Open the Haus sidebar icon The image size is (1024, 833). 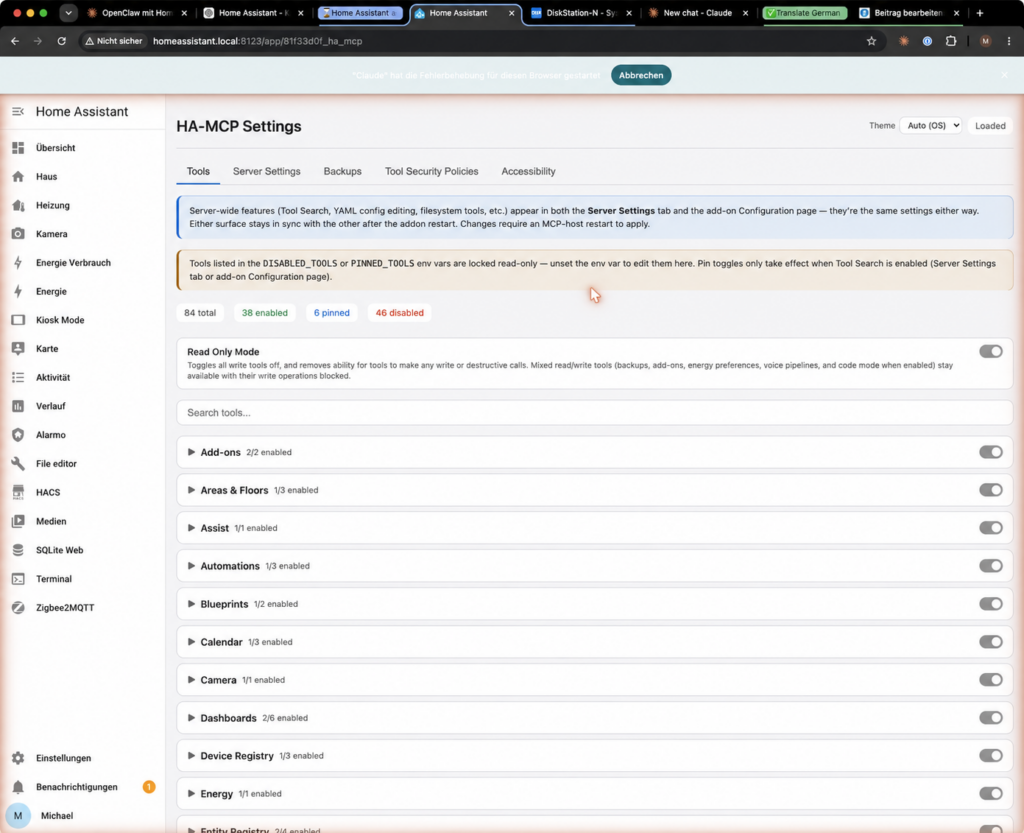(18, 177)
